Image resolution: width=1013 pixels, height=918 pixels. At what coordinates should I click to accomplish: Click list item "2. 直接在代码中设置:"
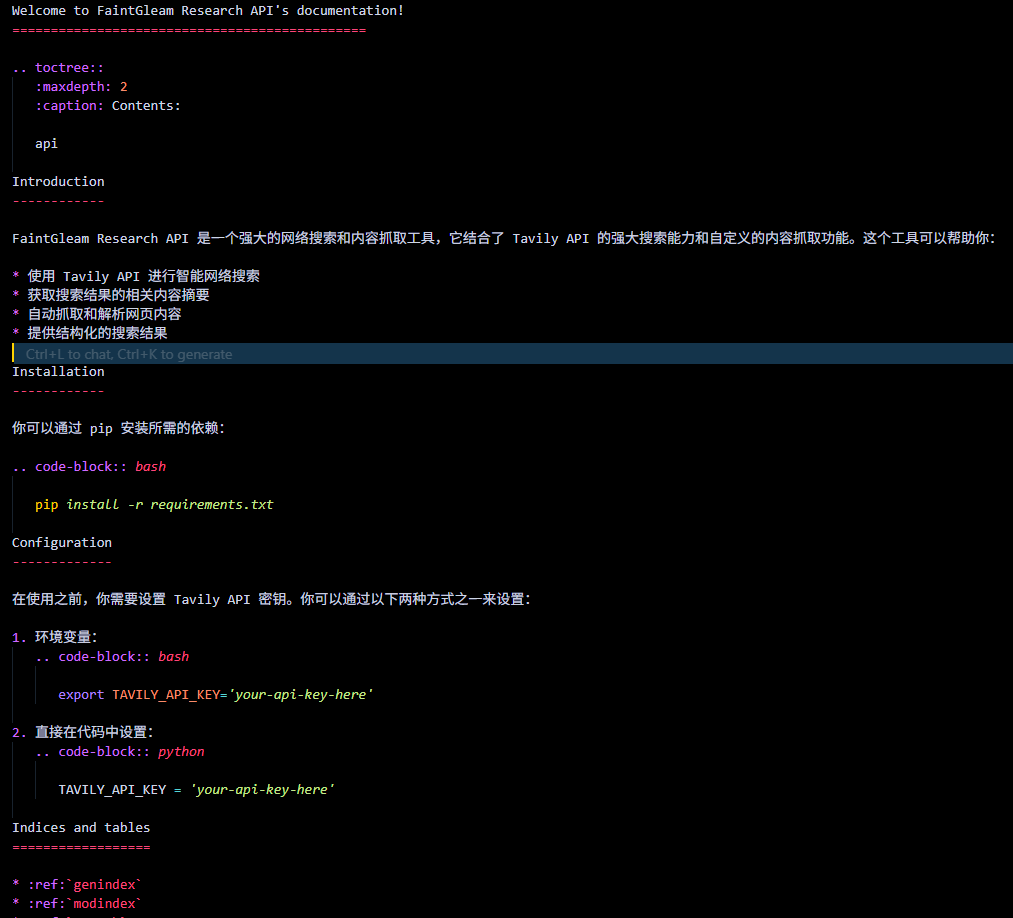(83, 733)
